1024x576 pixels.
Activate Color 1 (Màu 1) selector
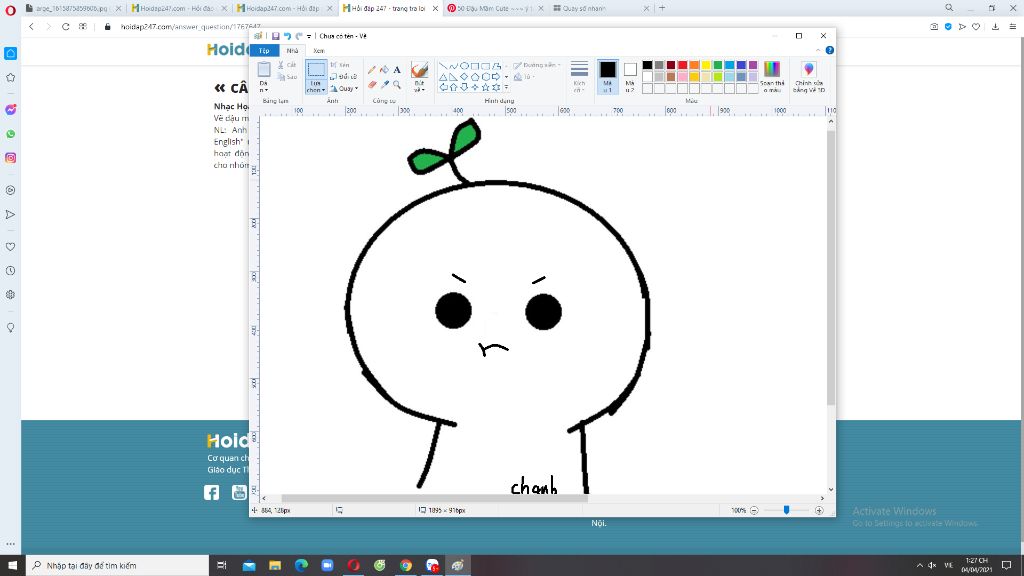[x=608, y=76]
